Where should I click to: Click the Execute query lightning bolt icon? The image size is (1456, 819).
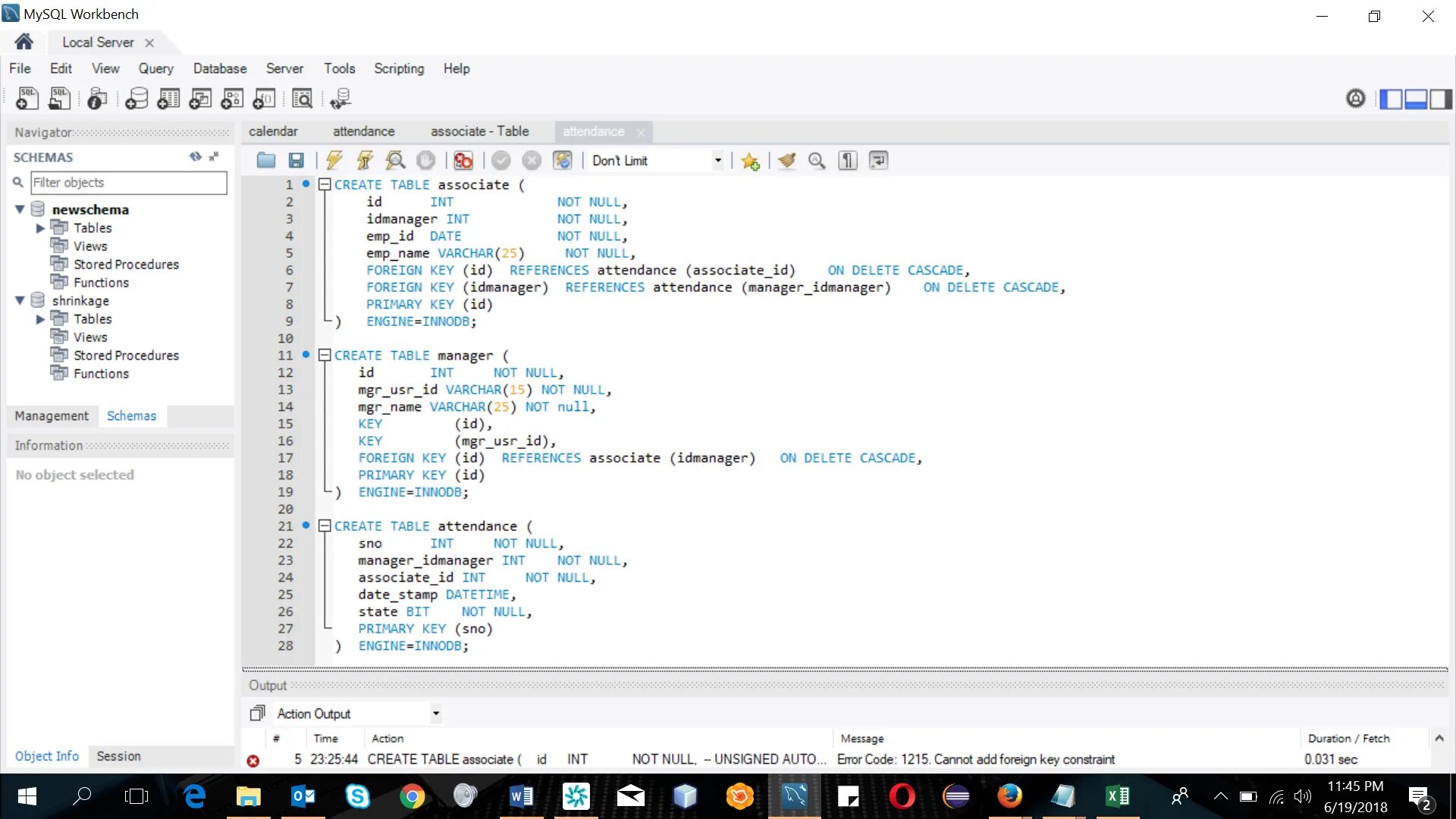(x=334, y=160)
